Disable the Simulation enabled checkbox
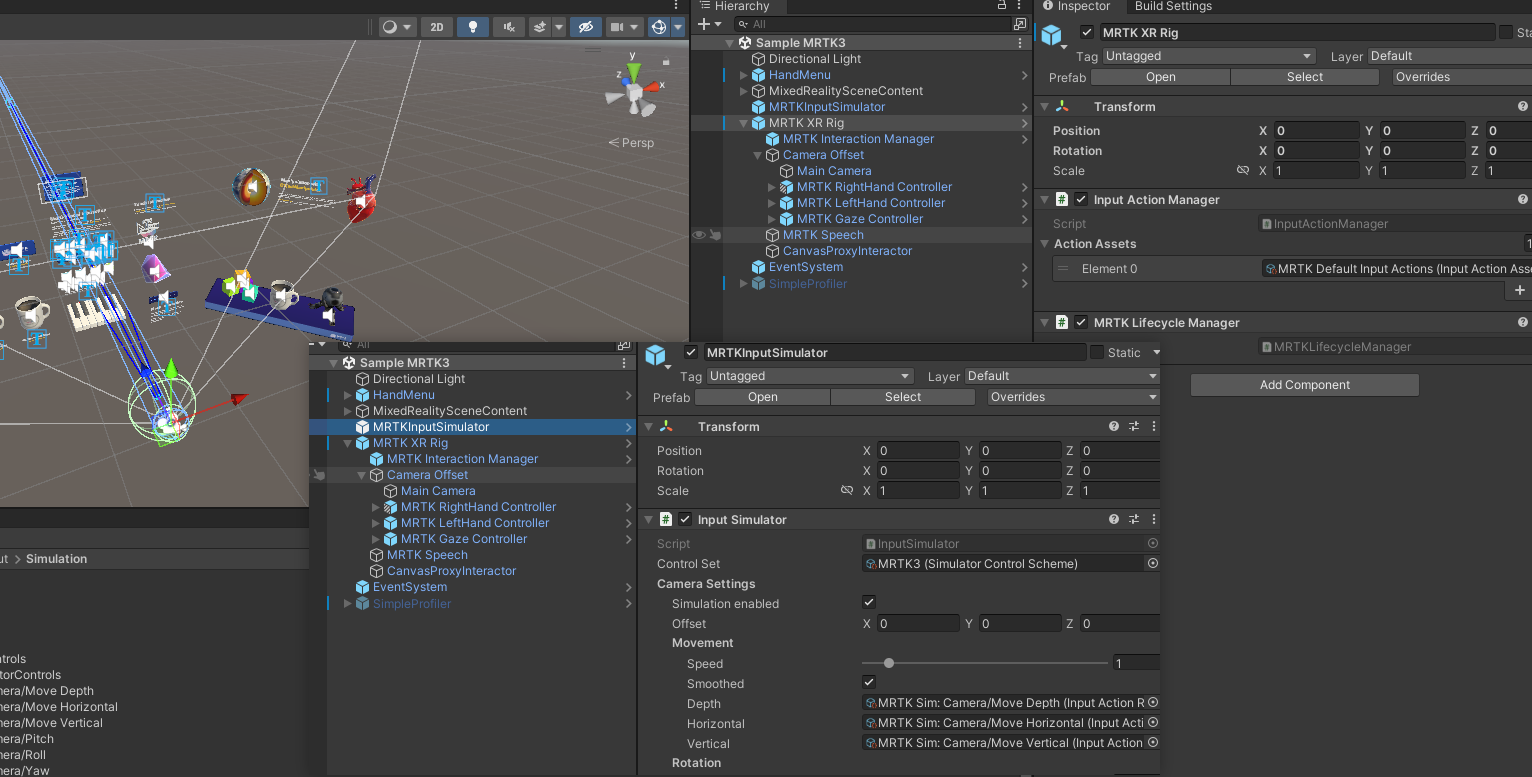This screenshot has width=1532, height=777. click(868, 602)
